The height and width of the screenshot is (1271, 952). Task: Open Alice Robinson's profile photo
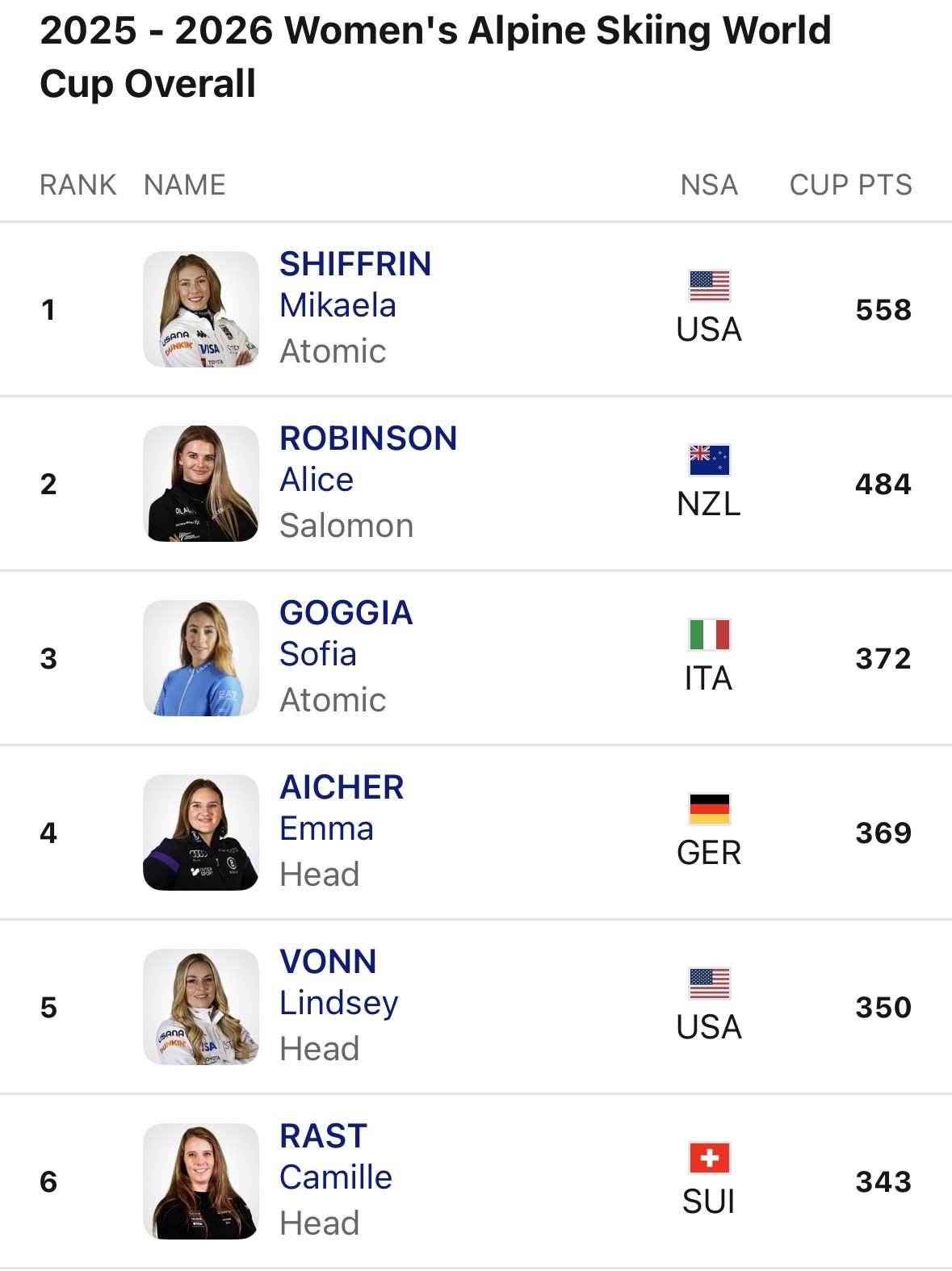201,484
